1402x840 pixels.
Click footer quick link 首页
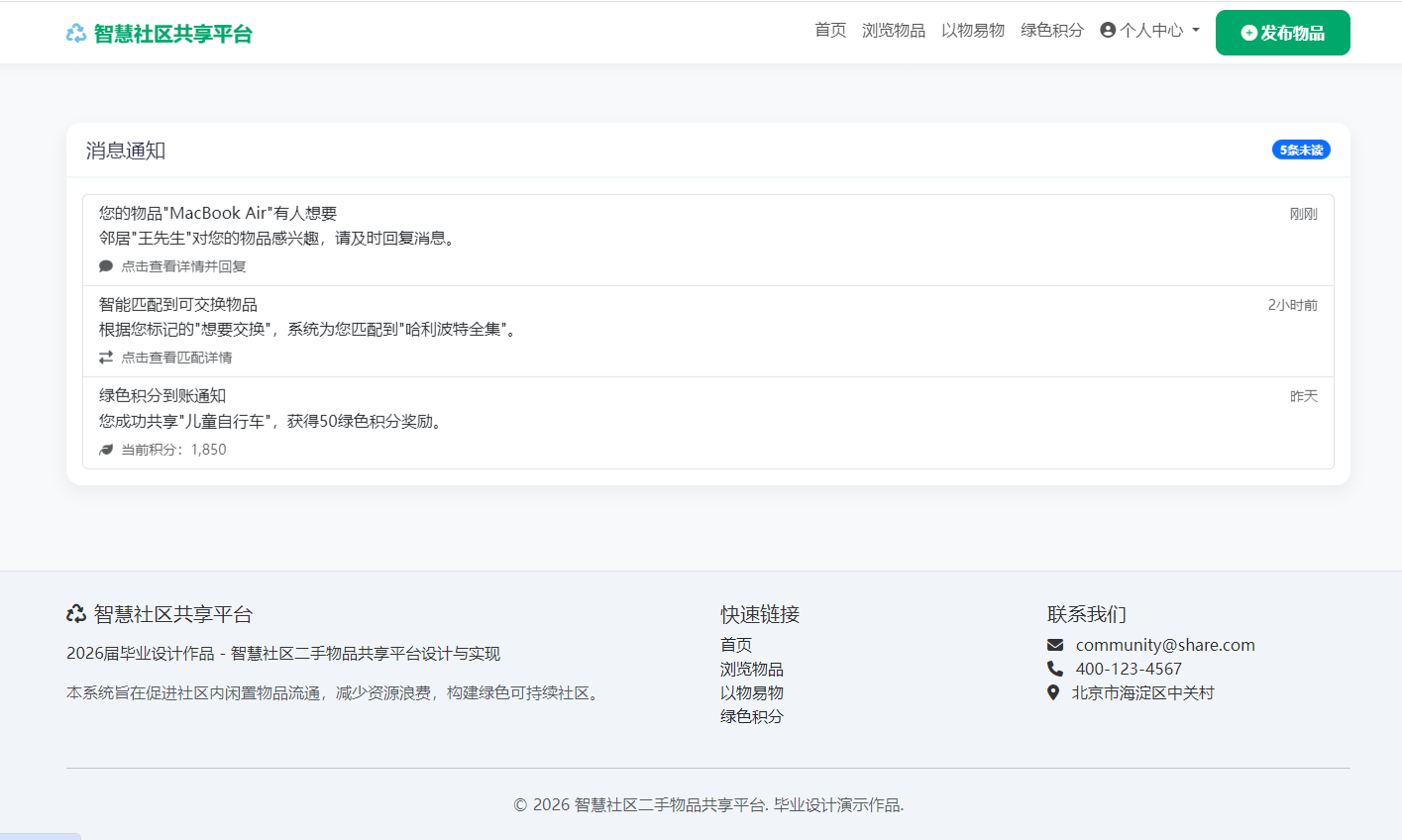click(x=736, y=645)
